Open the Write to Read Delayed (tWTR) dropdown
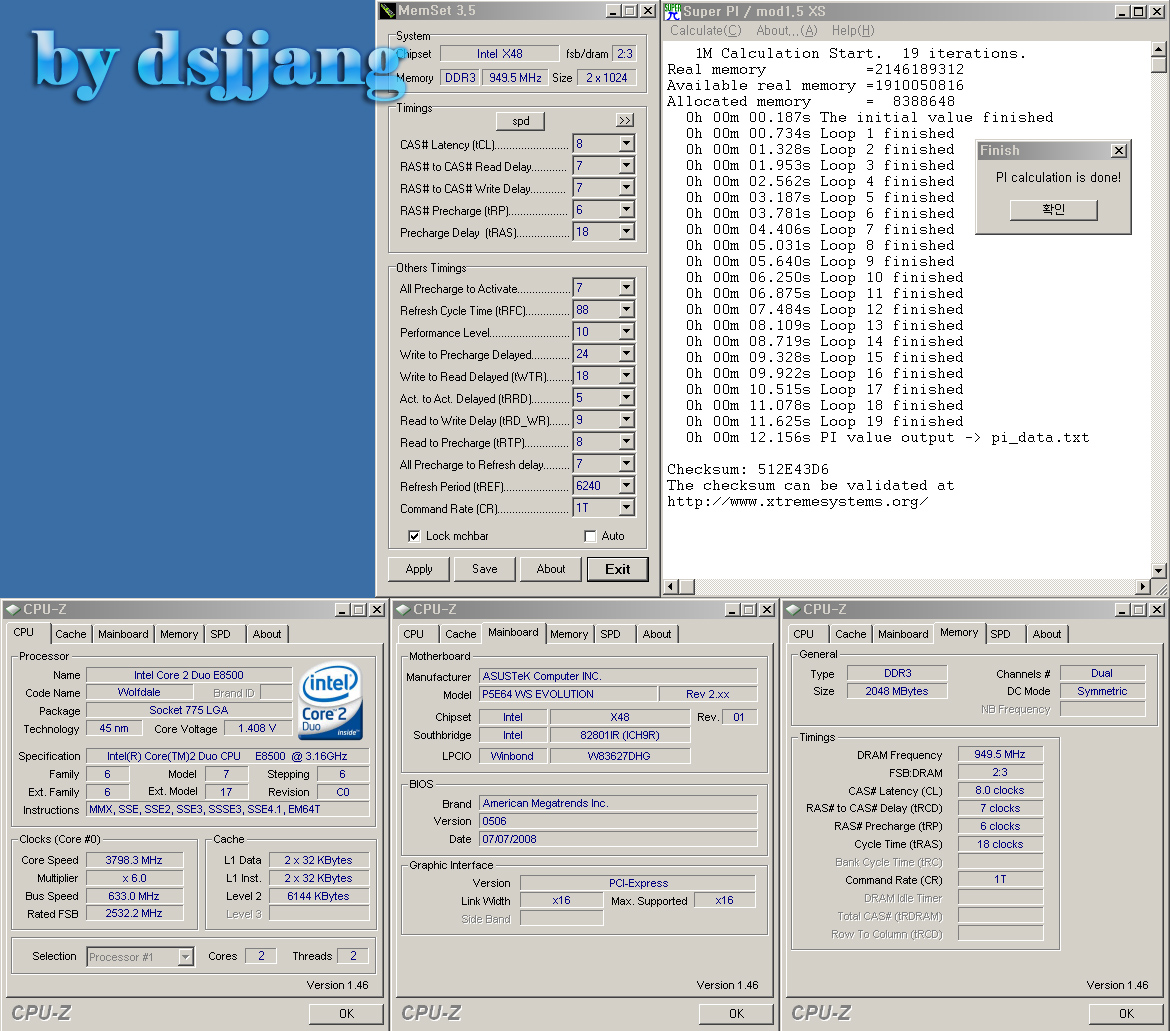This screenshot has height=1031, width=1170. pos(627,375)
